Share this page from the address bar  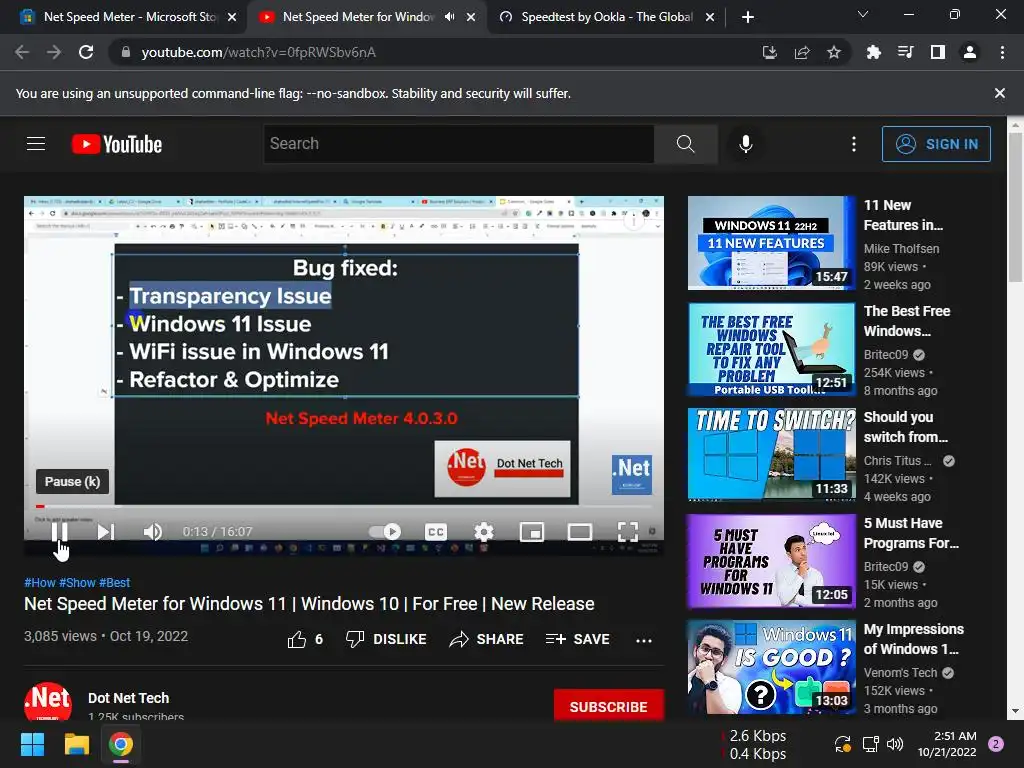tap(802, 52)
